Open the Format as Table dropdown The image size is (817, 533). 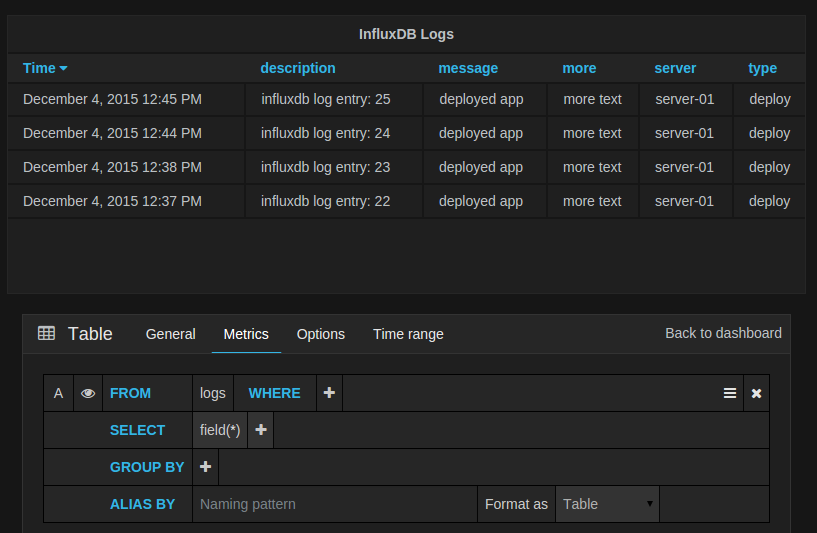click(x=607, y=504)
